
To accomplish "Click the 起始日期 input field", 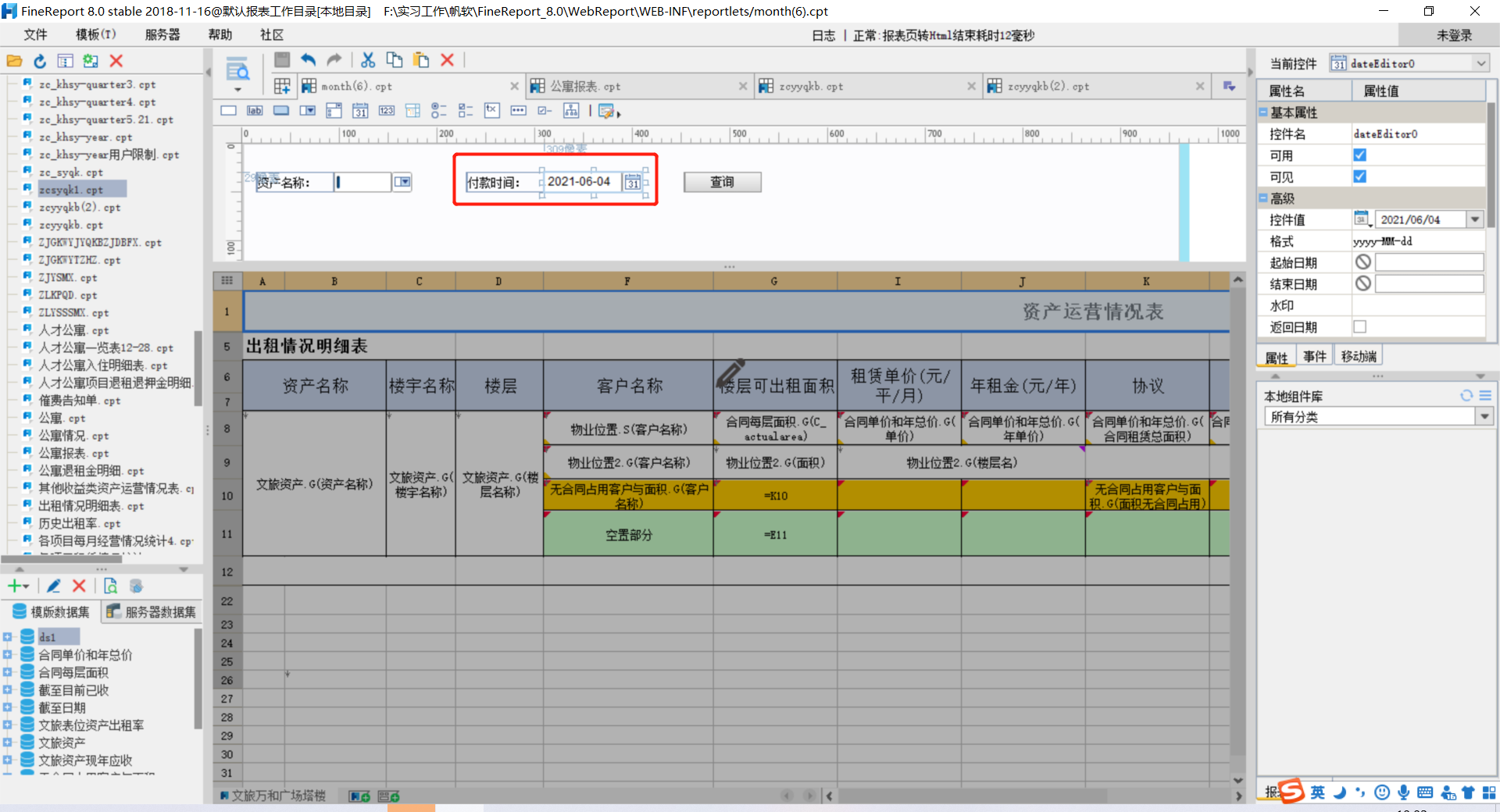I will coord(1429,262).
